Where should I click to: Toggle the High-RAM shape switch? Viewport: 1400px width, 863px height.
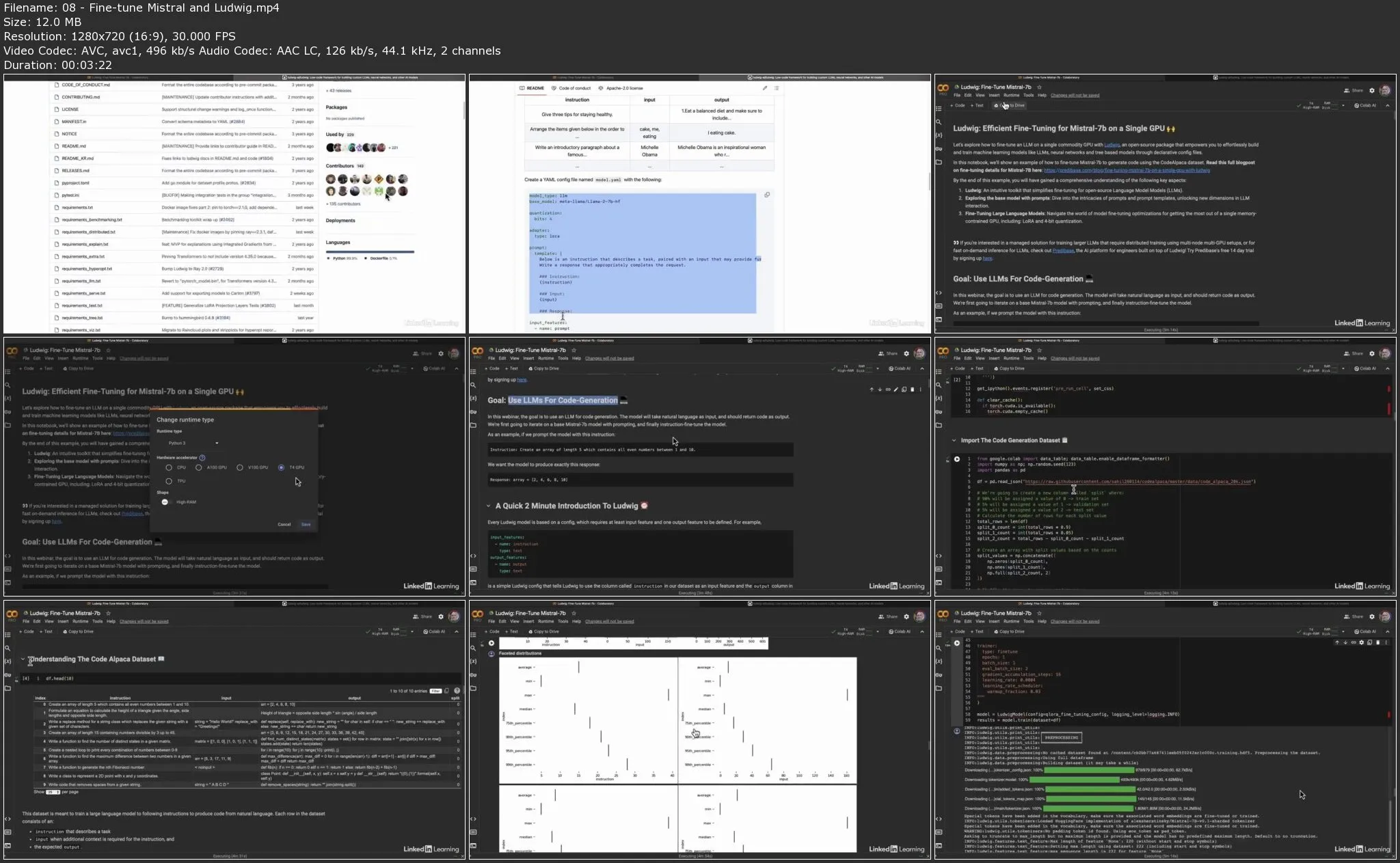tap(165, 502)
